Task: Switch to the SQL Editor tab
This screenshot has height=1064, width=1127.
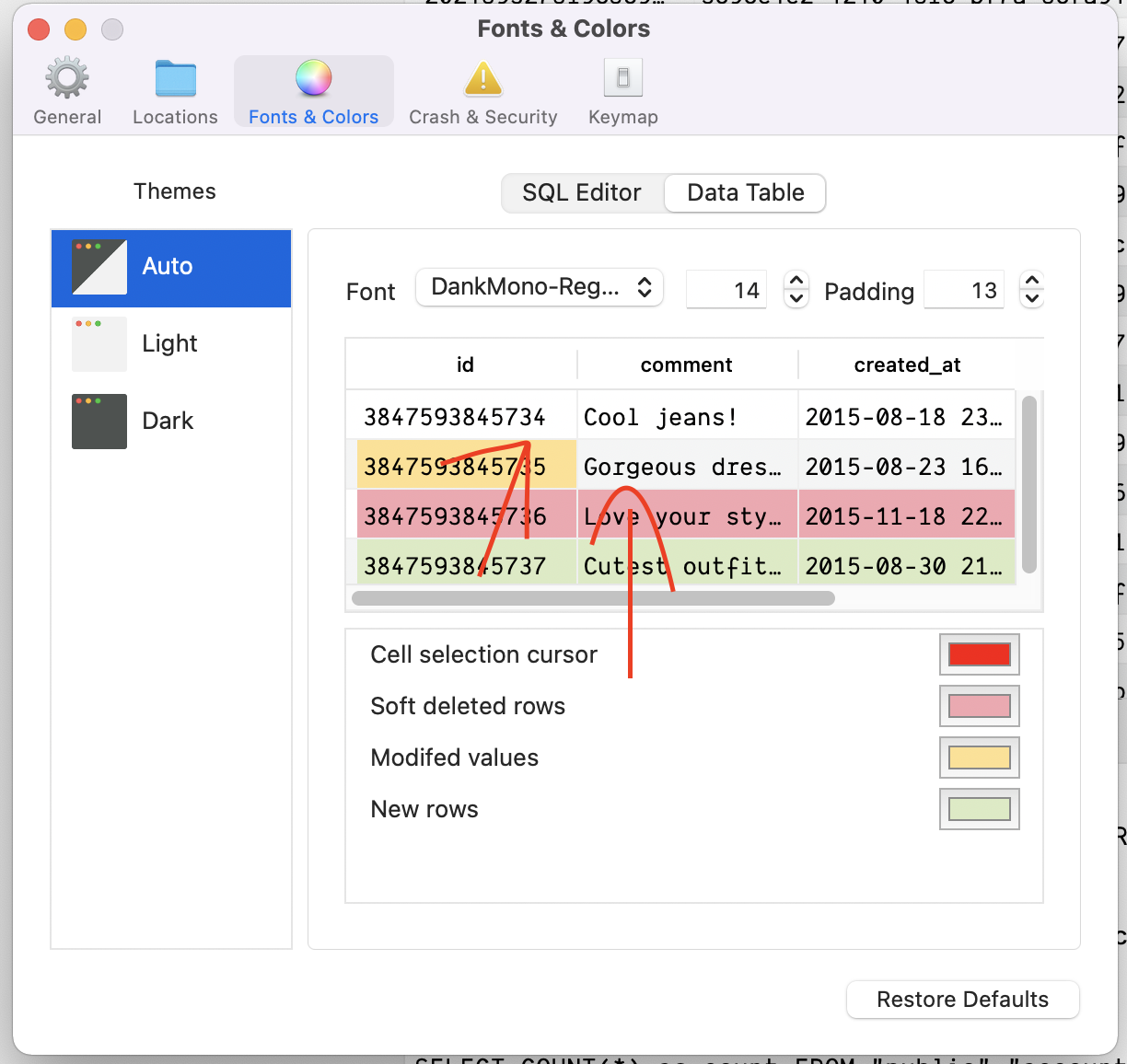Action: (x=581, y=193)
